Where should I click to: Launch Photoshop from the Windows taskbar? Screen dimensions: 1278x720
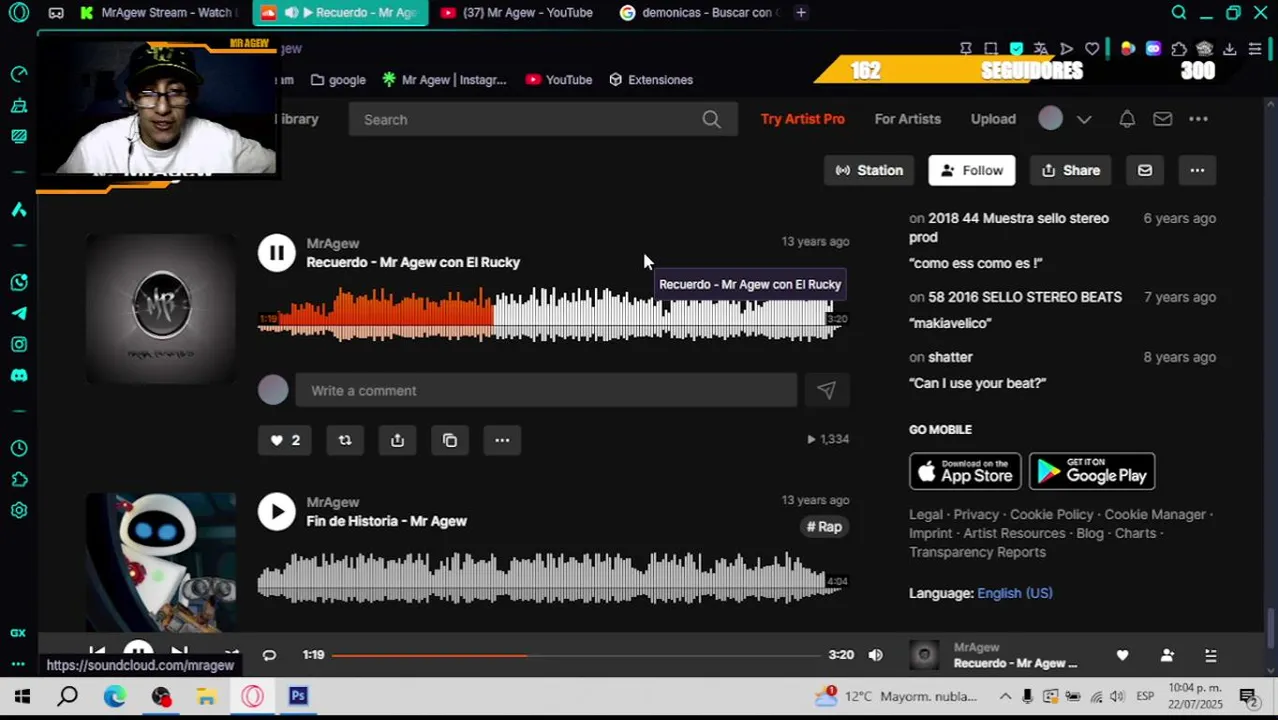click(x=298, y=696)
